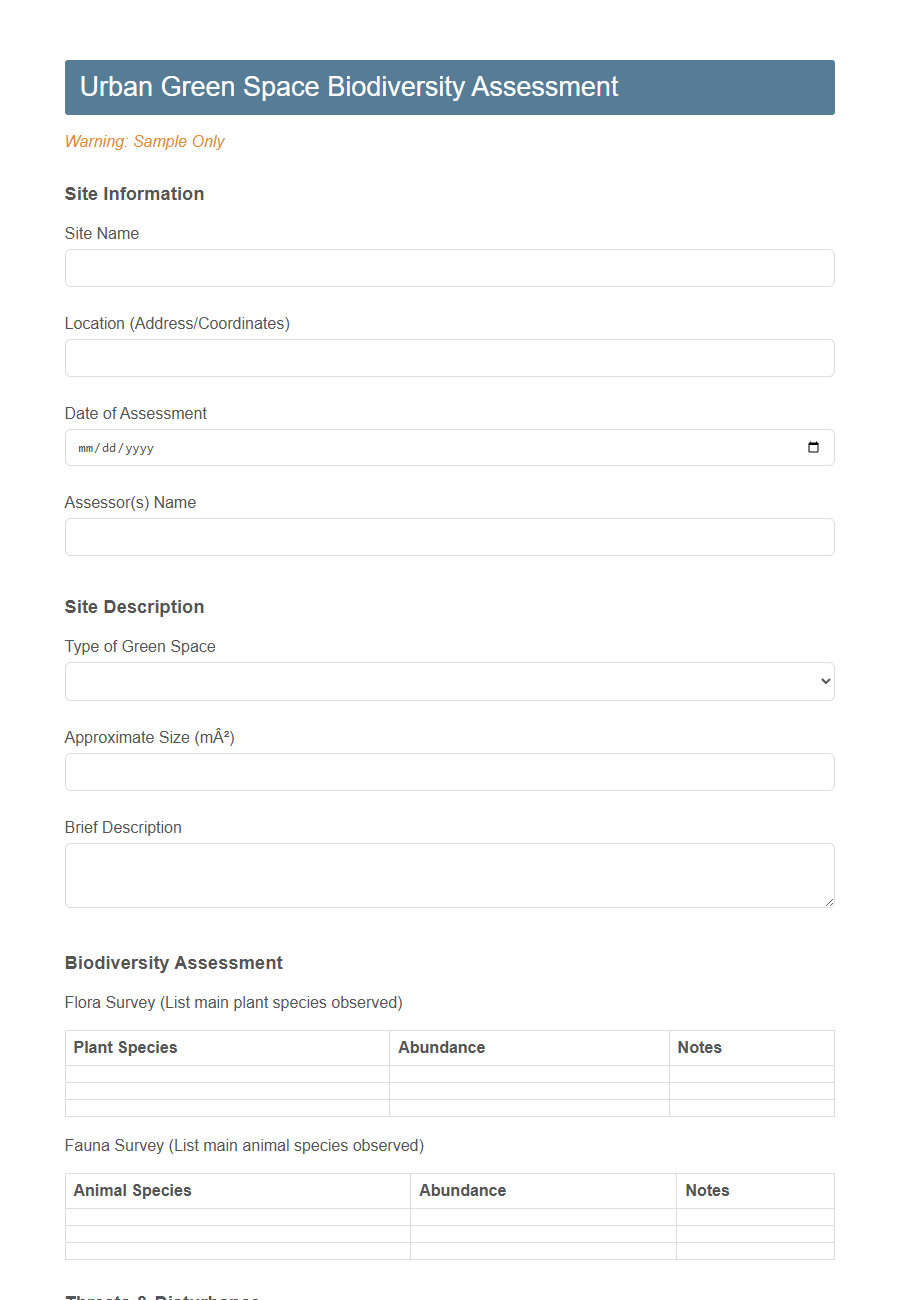900x1300 pixels.
Task: Click inside the Brief Description text area
Action: coord(449,875)
